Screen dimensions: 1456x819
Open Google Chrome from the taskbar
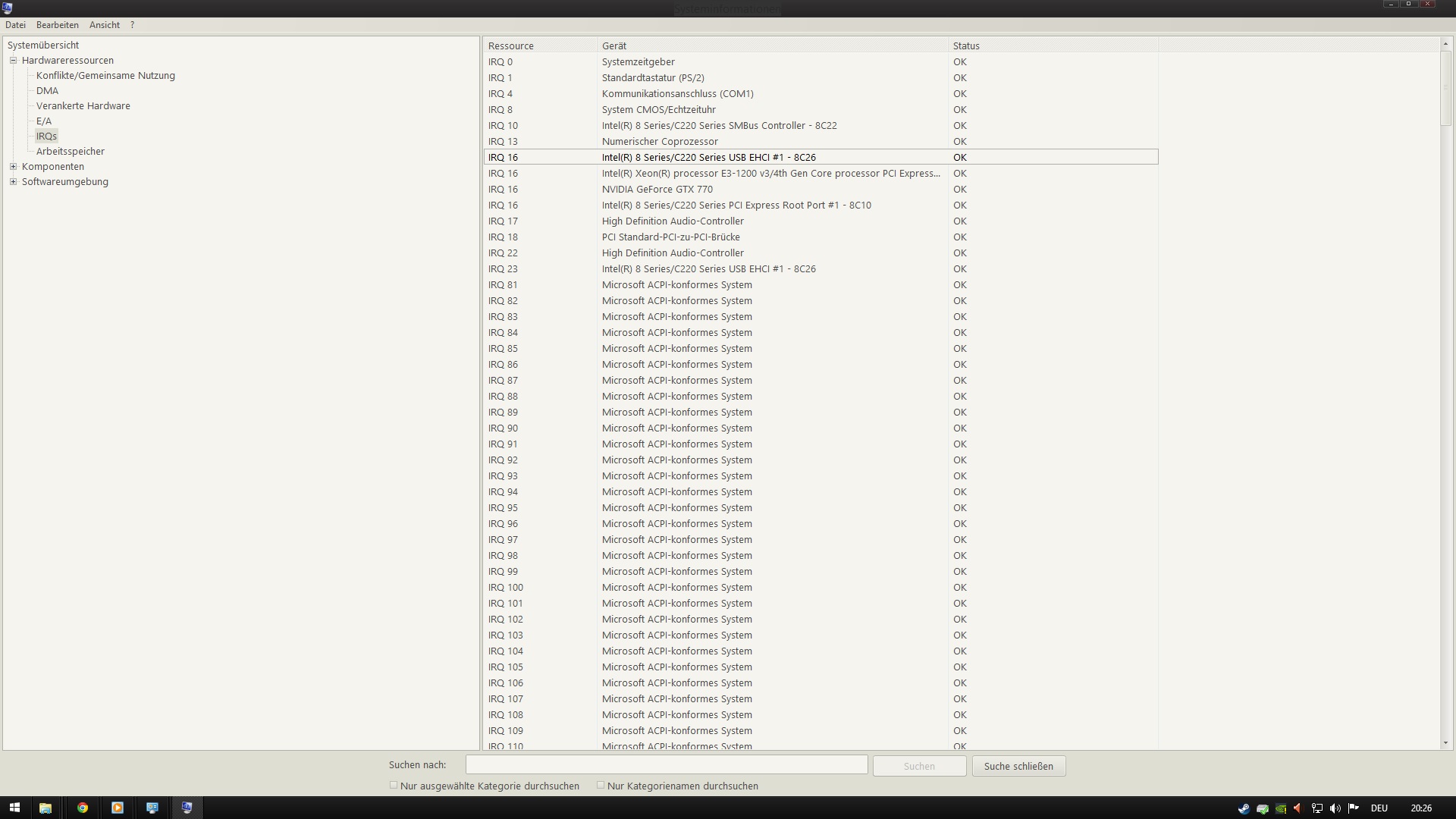(82, 808)
